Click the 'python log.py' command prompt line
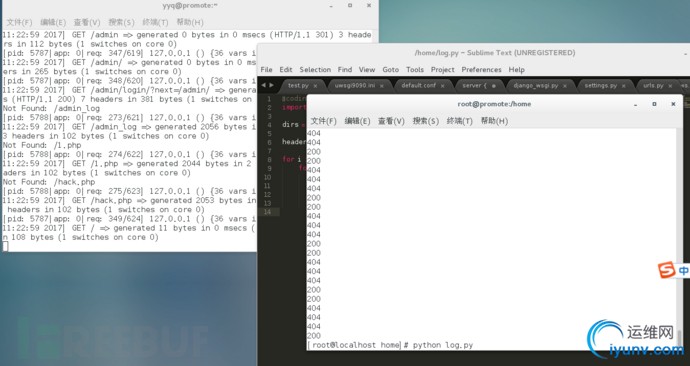690x366 pixels. [x=391, y=345]
